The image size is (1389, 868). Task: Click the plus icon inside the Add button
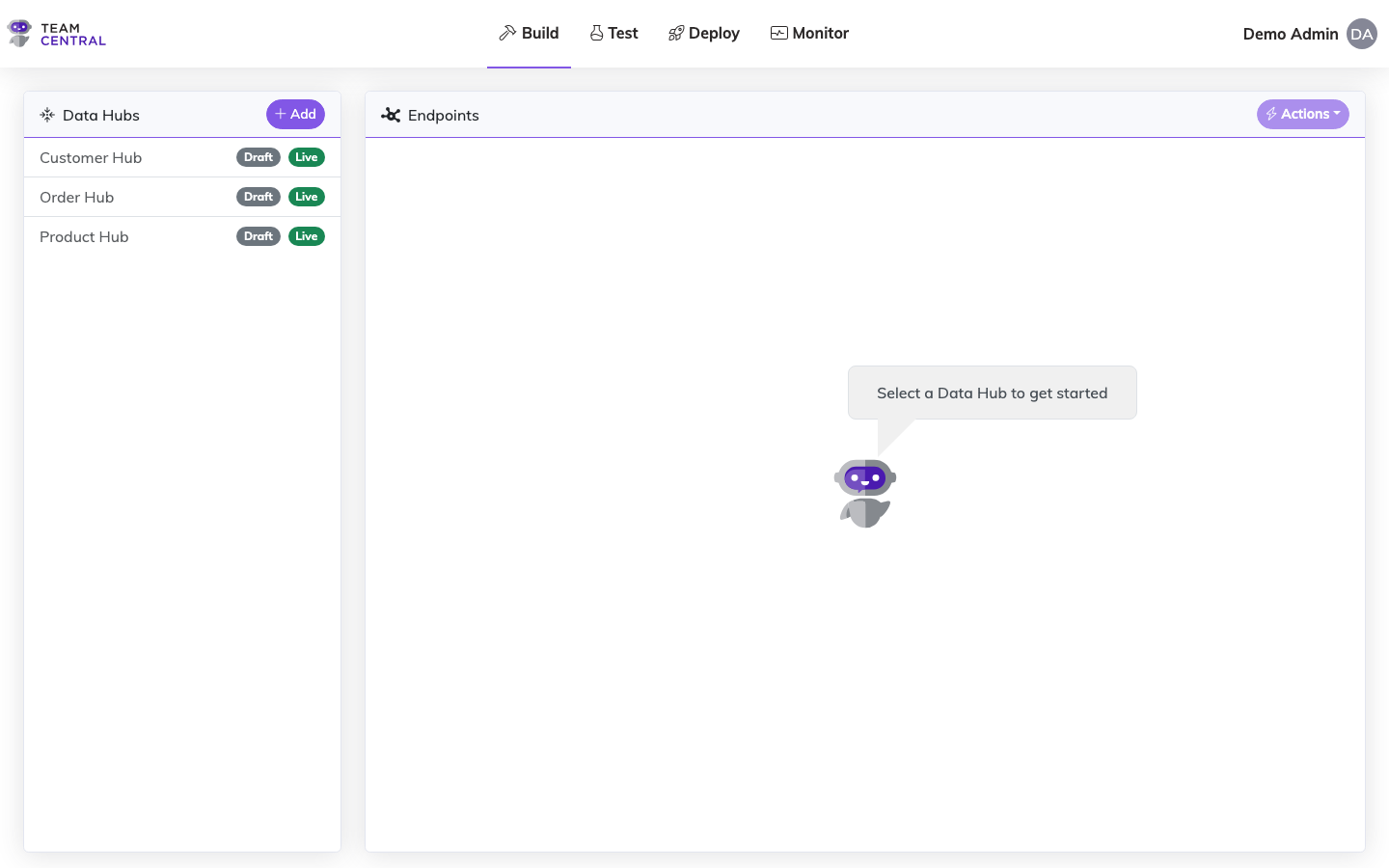click(x=281, y=114)
